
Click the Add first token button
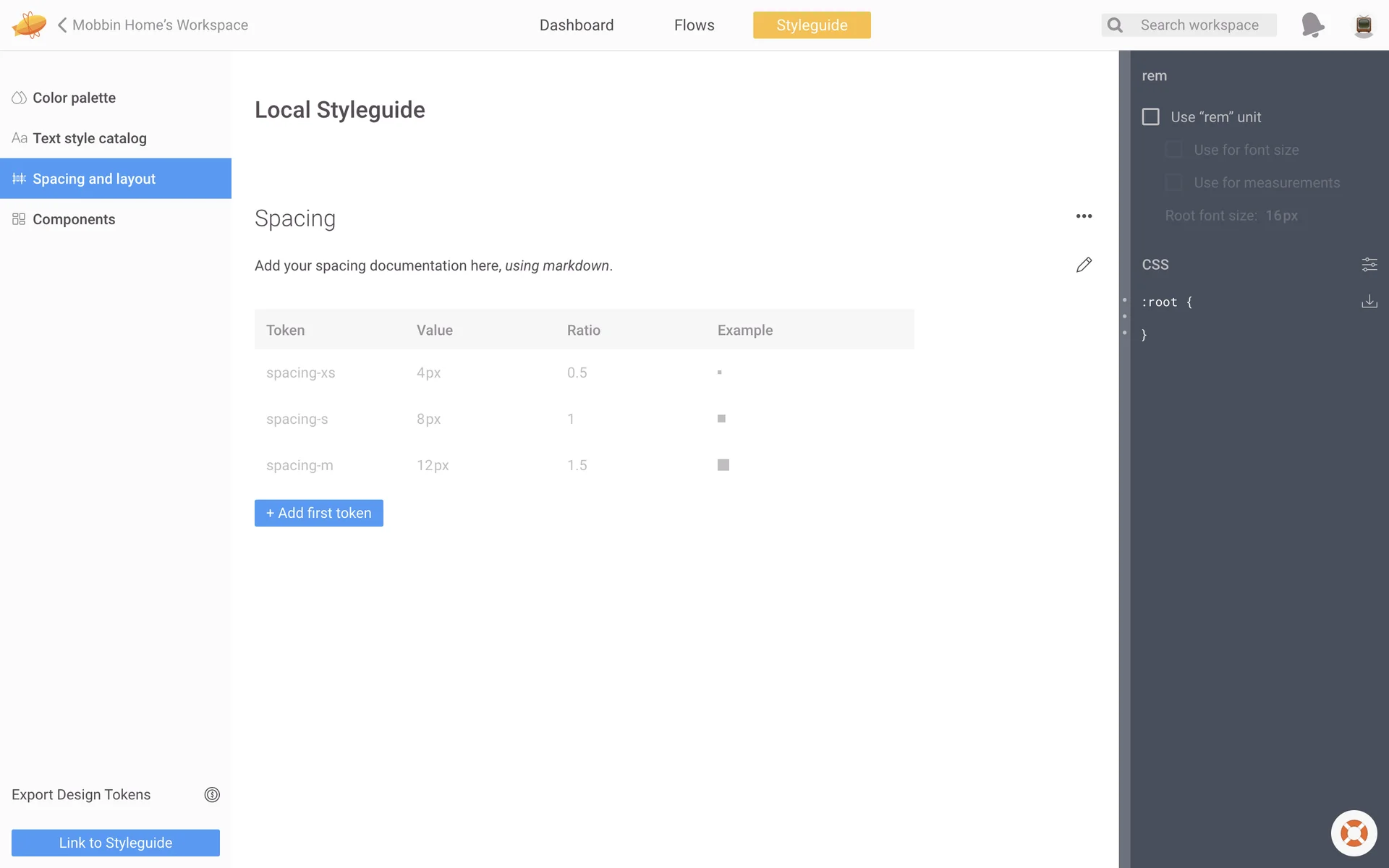pyautogui.click(x=318, y=513)
